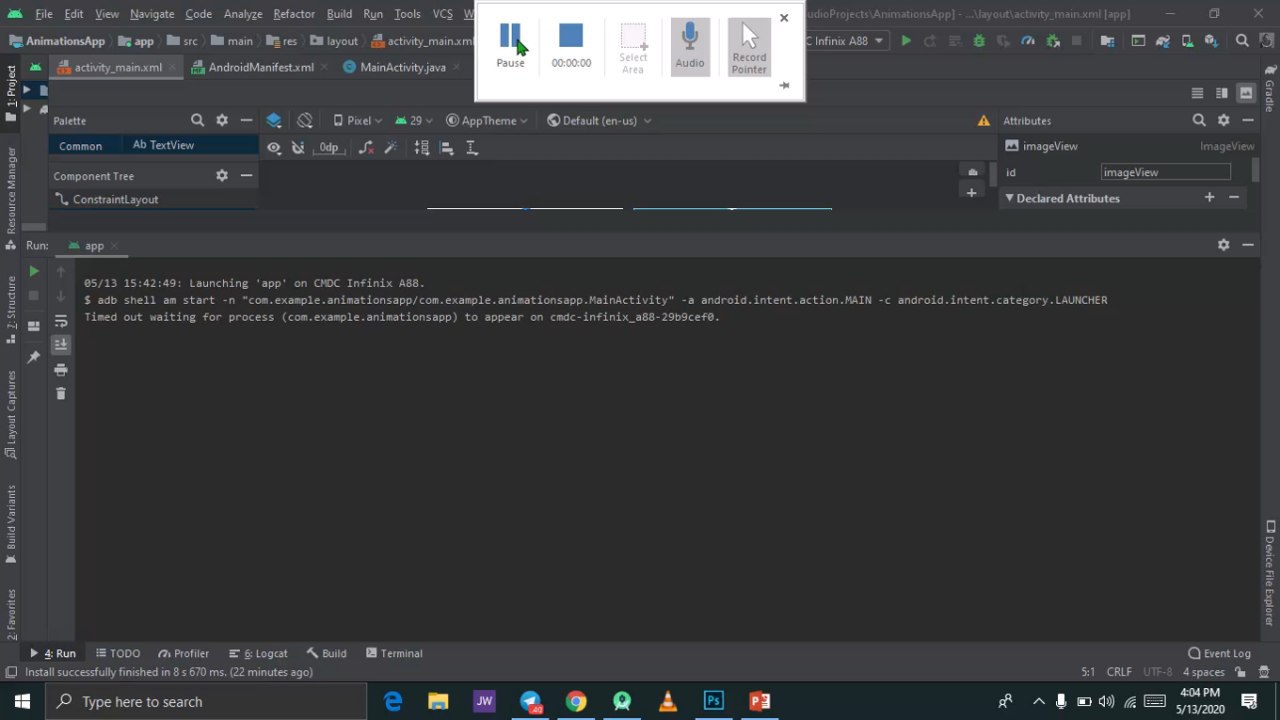Open the AppTheme dropdown
The height and width of the screenshot is (720, 1280).
click(487, 120)
